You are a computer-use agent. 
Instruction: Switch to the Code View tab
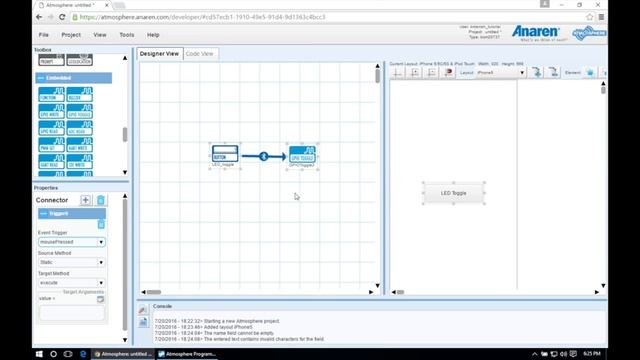(200, 53)
